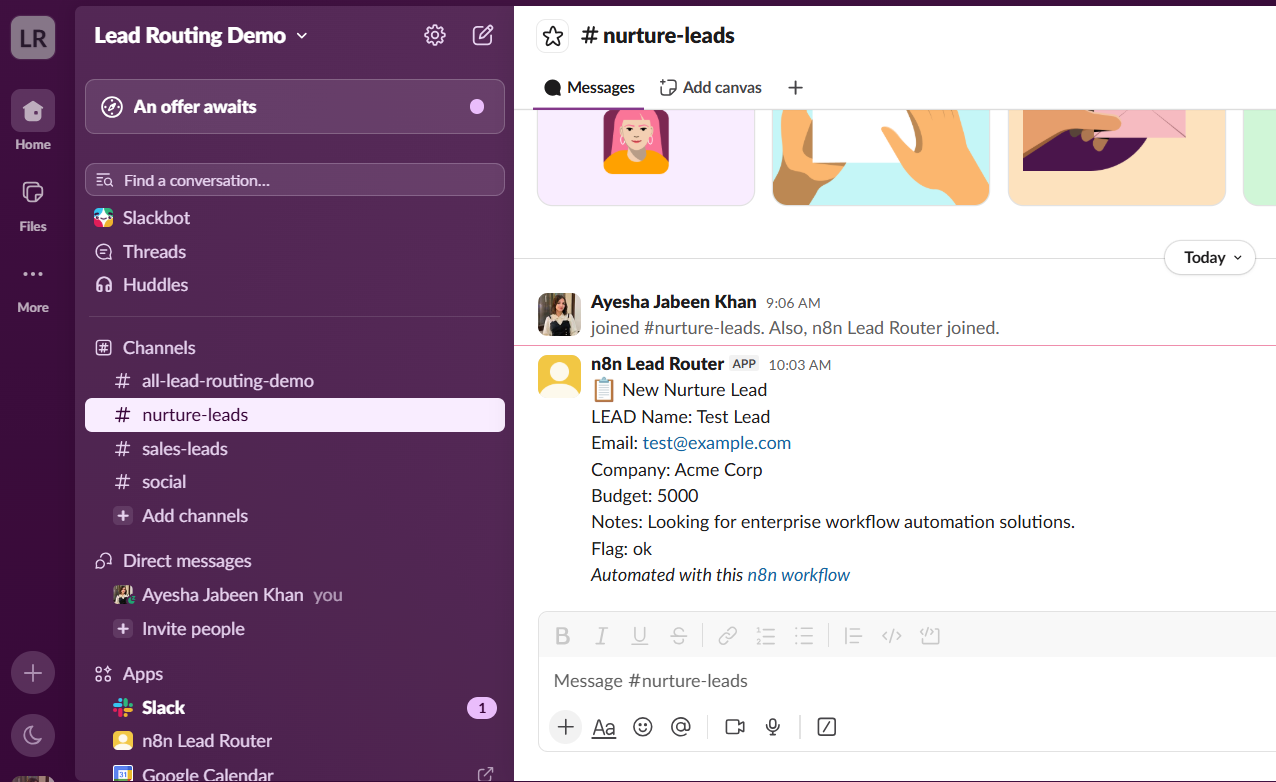Viewport: 1276px width, 782px height.
Task: Open Google Calendar app
Action: [x=208, y=774]
